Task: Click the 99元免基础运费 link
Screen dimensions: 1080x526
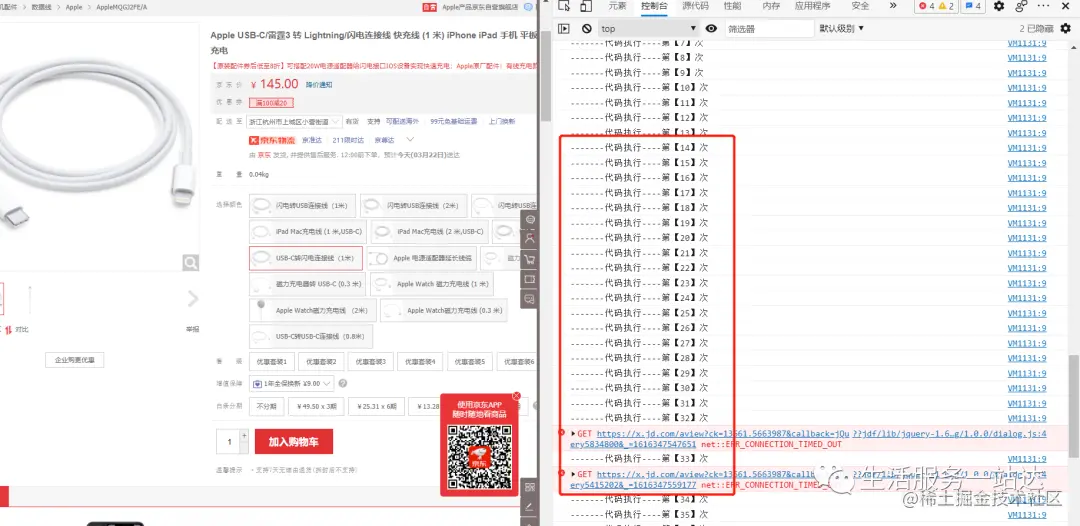Action: pyautogui.click(x=453, y=121)
